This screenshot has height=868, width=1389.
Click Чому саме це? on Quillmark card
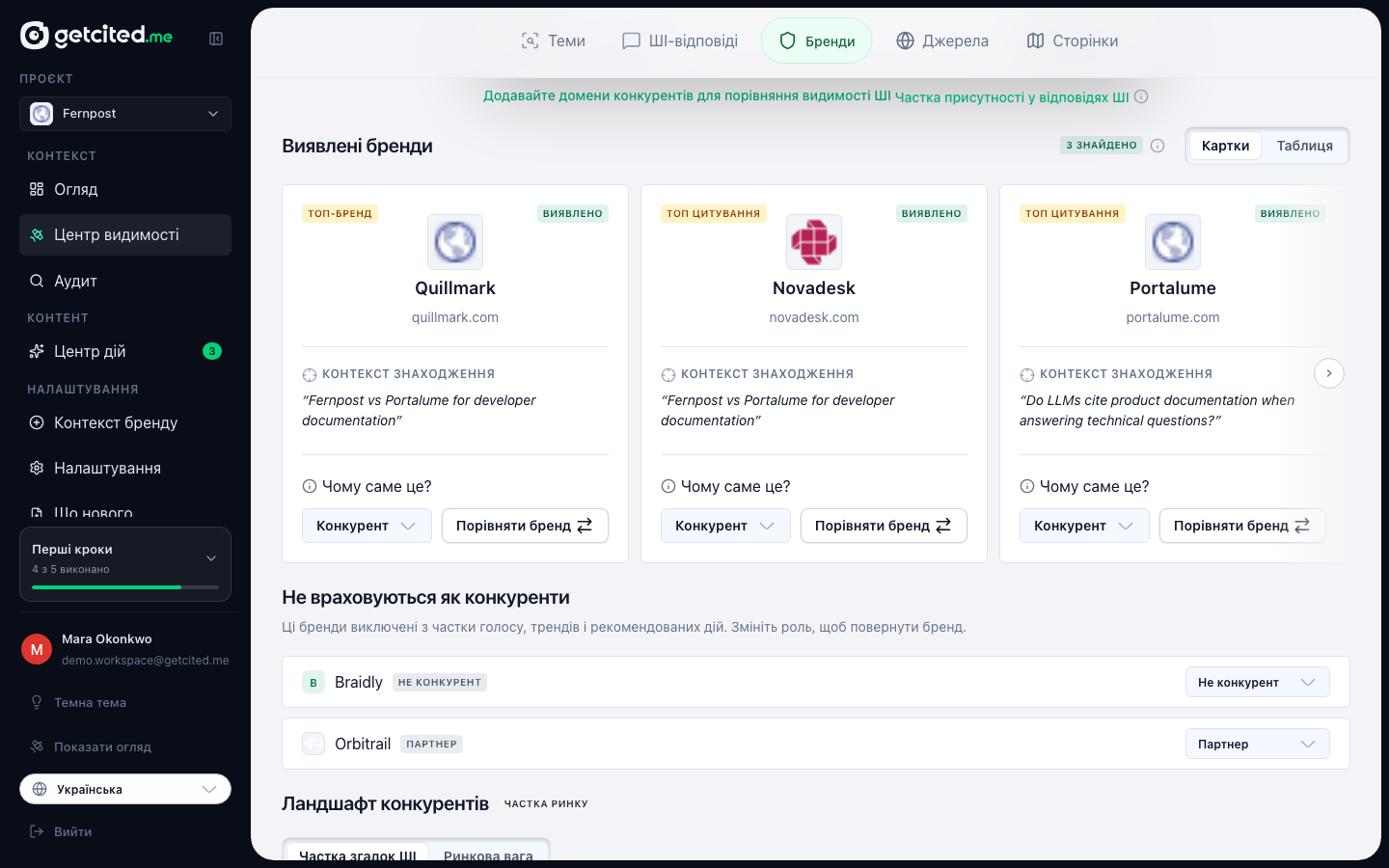coord(368,486)
